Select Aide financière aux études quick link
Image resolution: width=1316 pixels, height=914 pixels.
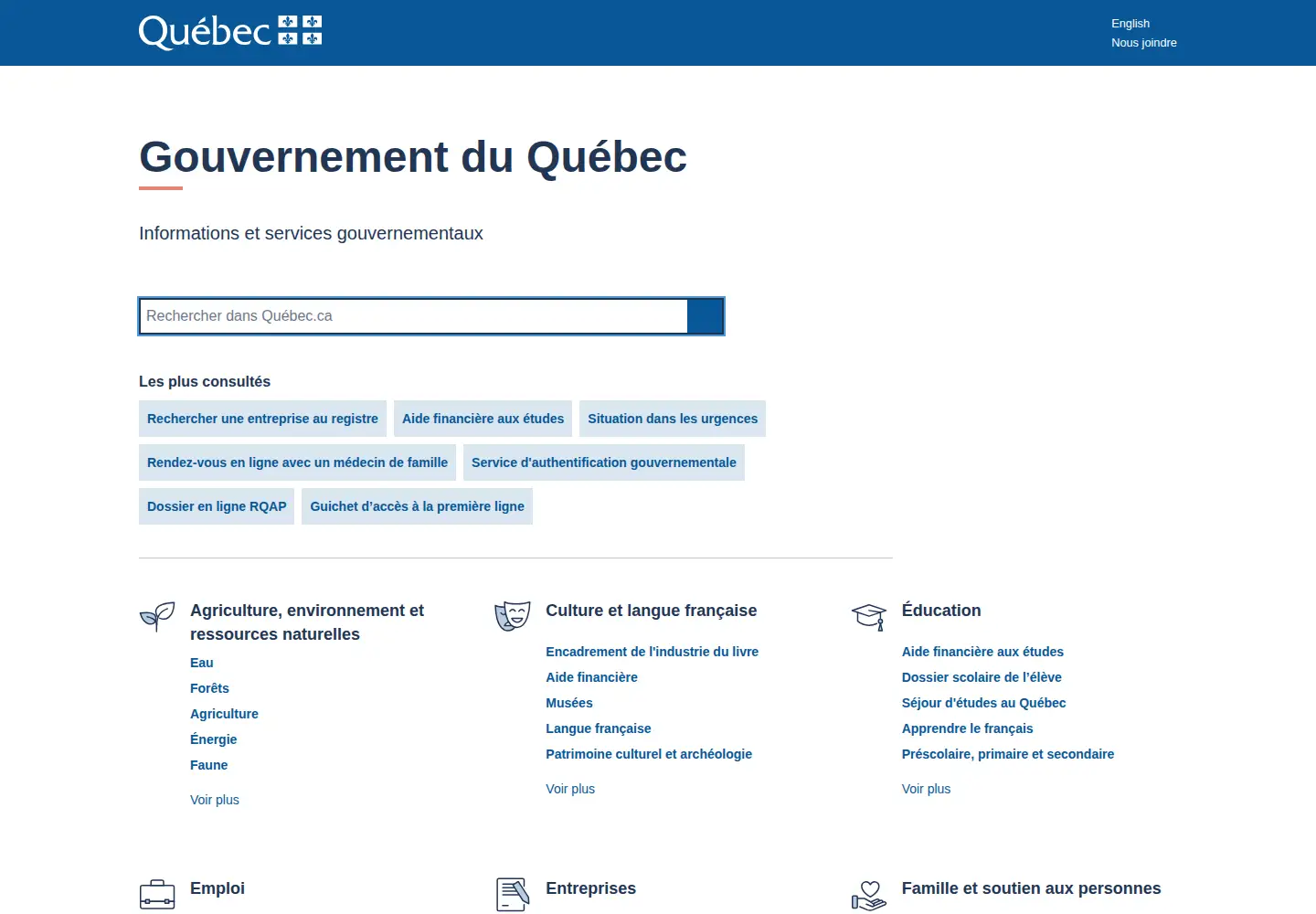[483, 419]
